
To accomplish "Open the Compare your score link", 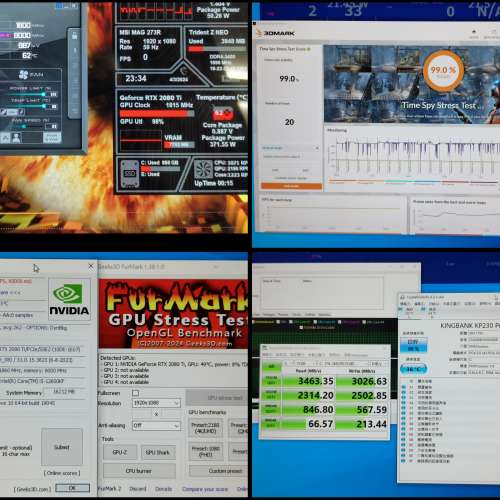I will pos(205,489).
